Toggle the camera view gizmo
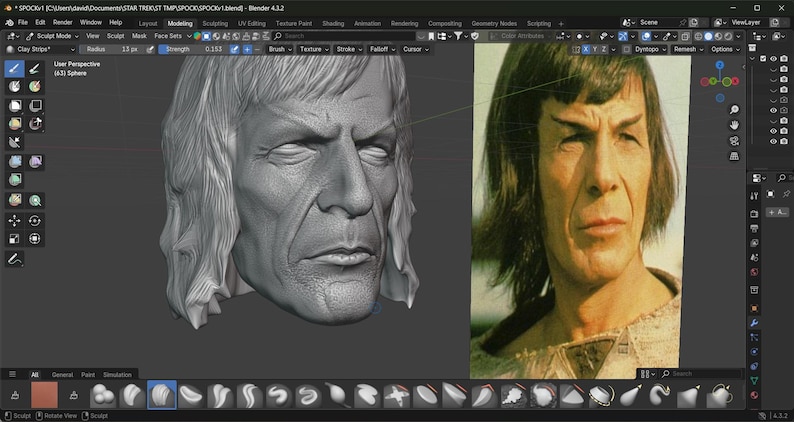The height and width of the screenshot is (422, 794). pyautogui.click(x=734, y=141)
